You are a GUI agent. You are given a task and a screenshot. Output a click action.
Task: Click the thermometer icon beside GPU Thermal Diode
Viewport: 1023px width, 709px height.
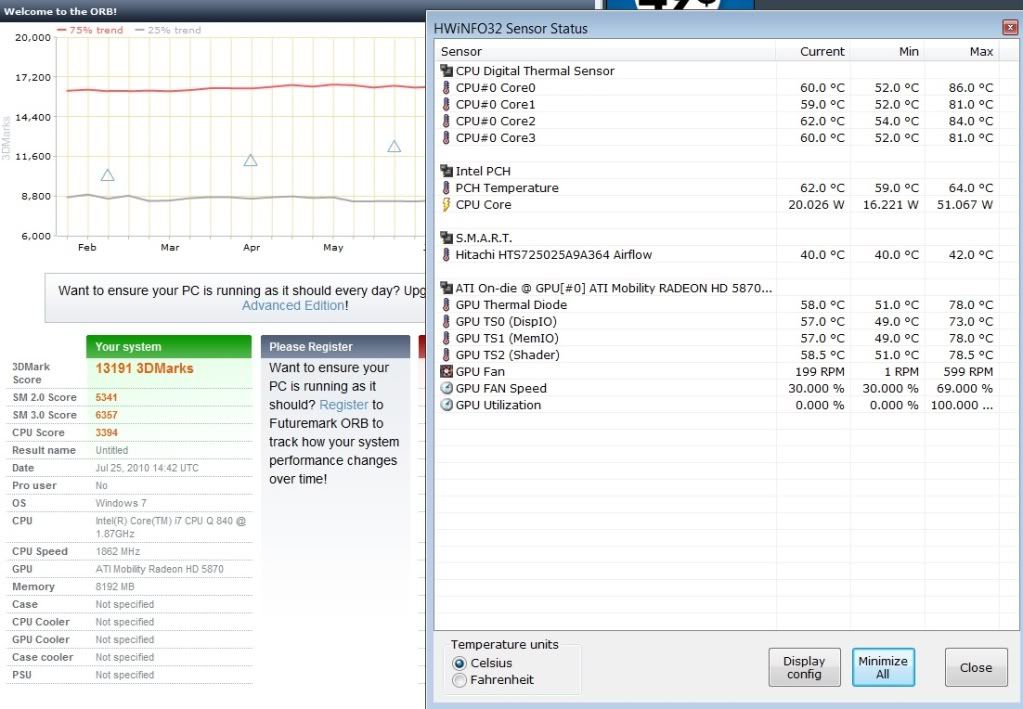point(446,305)
